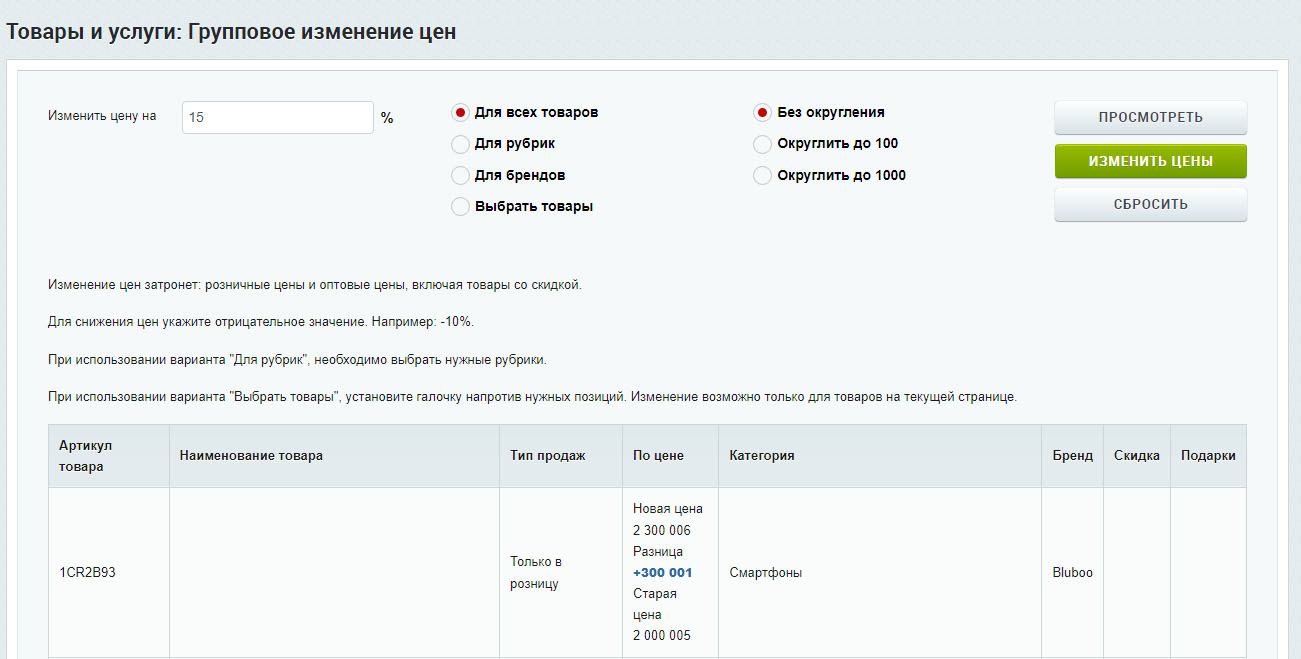This screenshot has height=659, width=1301.
Task: Click the "По цене" column header
Action: tap(658, 456)
